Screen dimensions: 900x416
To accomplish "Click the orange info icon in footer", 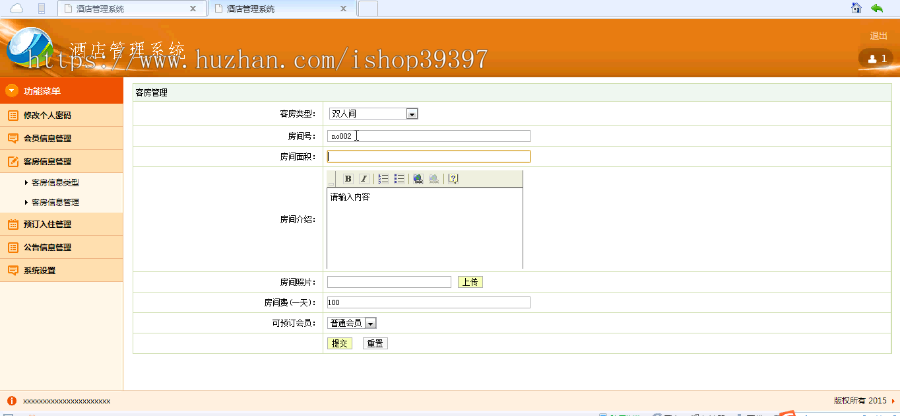I will tap(11, 401).
